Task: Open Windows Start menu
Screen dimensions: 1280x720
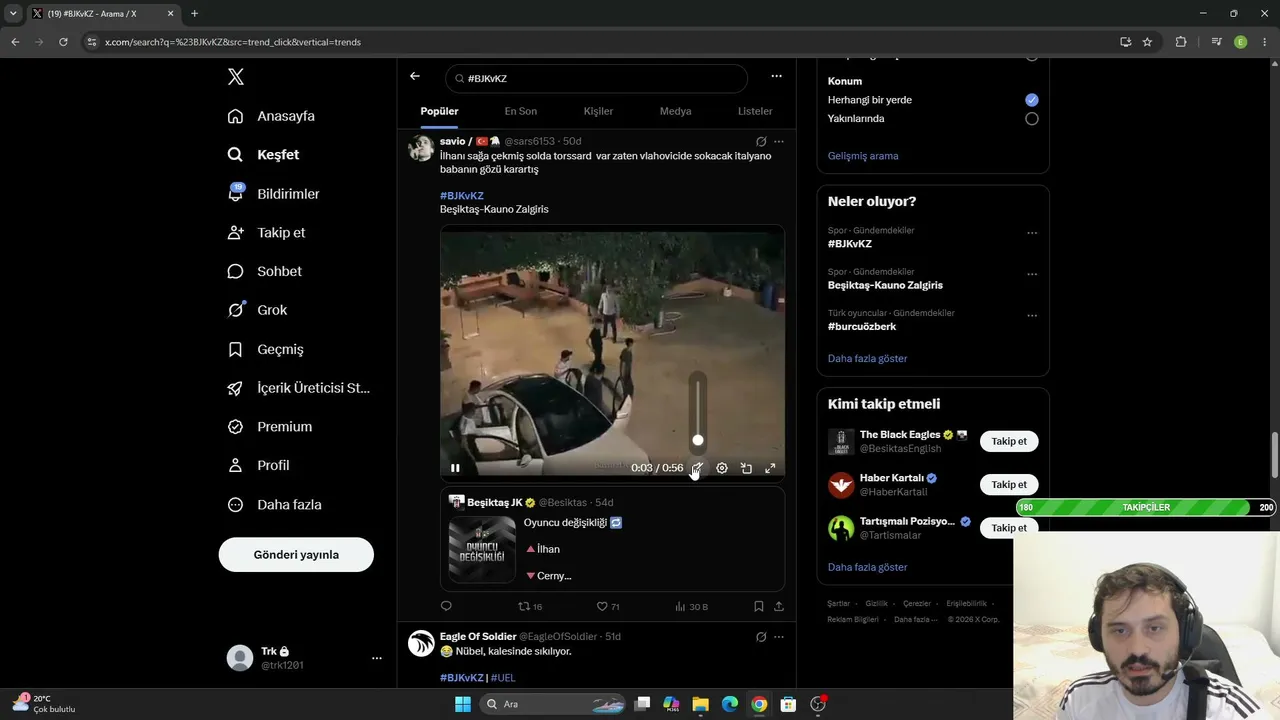Action: [463, 704]
